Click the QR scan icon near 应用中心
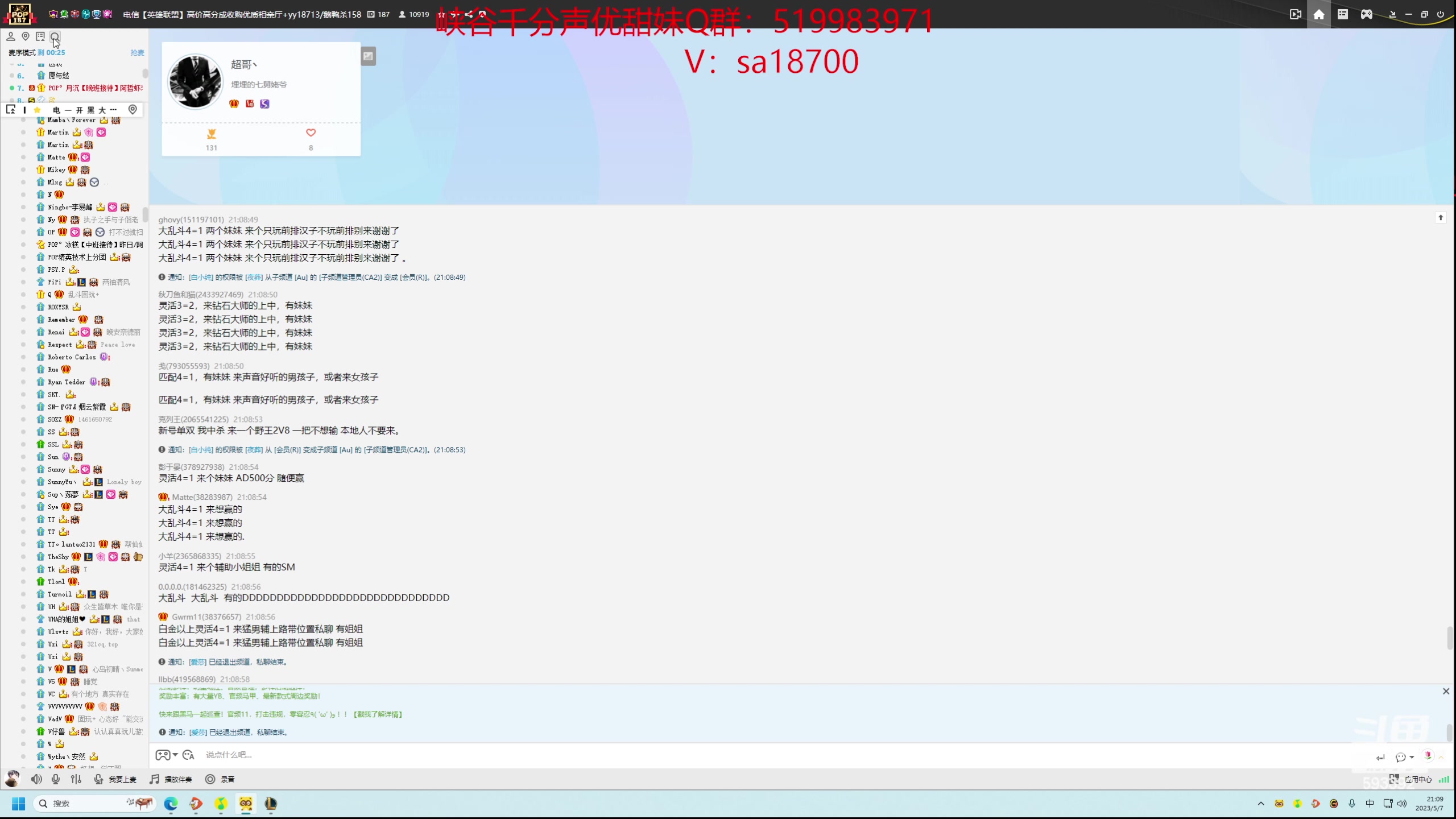The height and width of the screenshot is (819, 1456). (1394, 779)
